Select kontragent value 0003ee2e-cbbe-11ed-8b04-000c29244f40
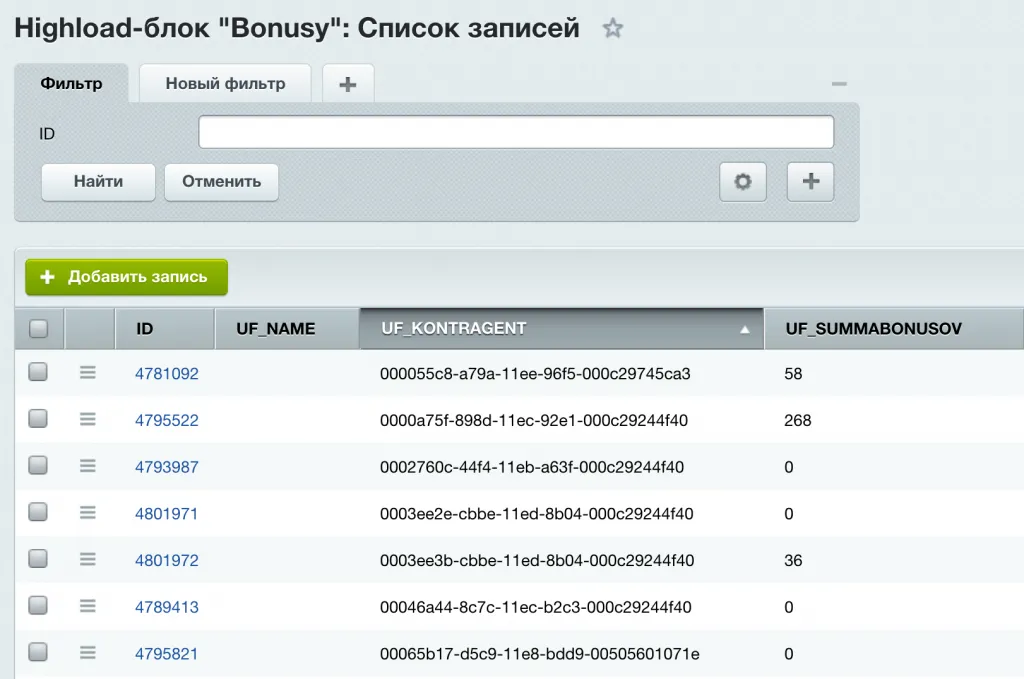1024x679 pixels. pos(536,514)
